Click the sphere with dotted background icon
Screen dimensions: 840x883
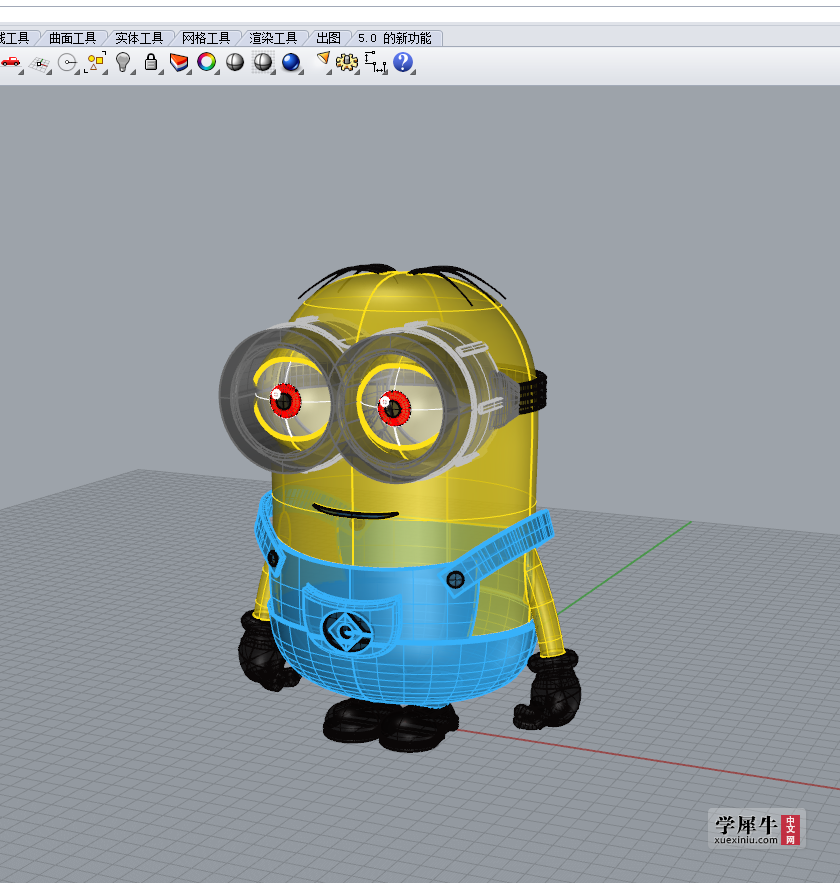click(x=263, y=62)
